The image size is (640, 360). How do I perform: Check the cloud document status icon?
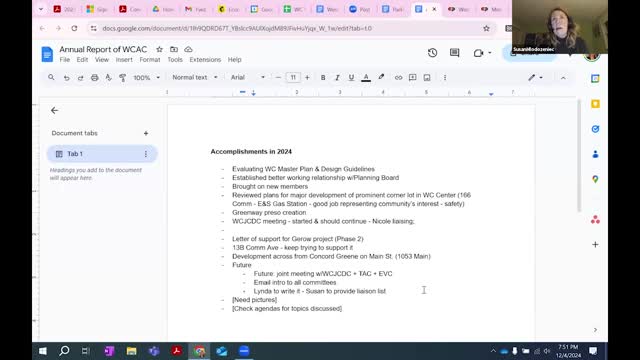point(188,49)
